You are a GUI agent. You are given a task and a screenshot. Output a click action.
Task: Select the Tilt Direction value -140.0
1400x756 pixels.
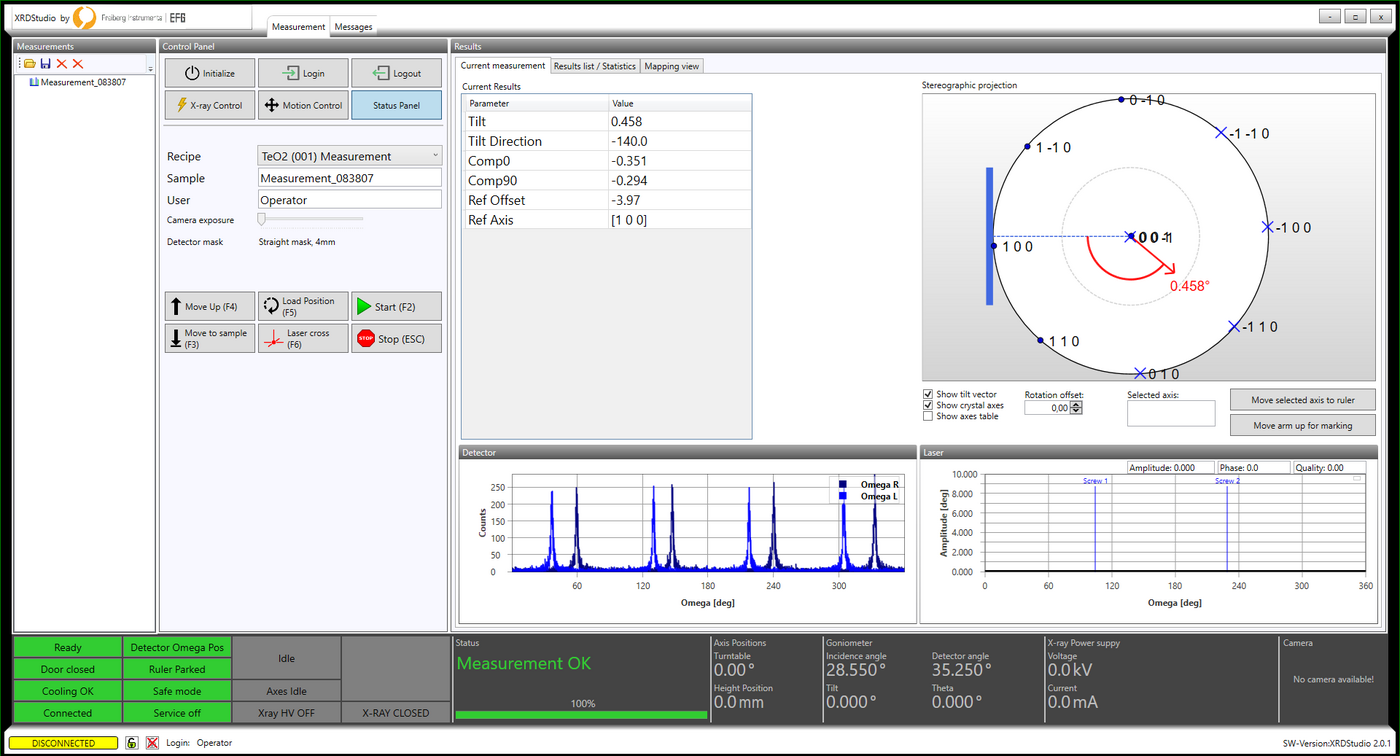679,141
